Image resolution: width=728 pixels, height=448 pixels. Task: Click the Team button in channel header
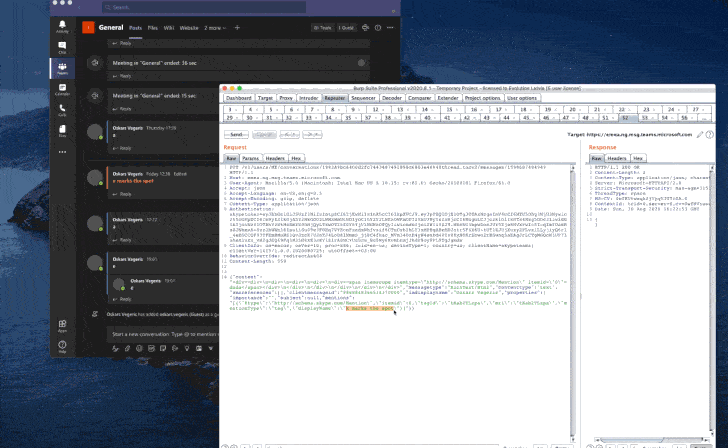[x=323, y=28]
